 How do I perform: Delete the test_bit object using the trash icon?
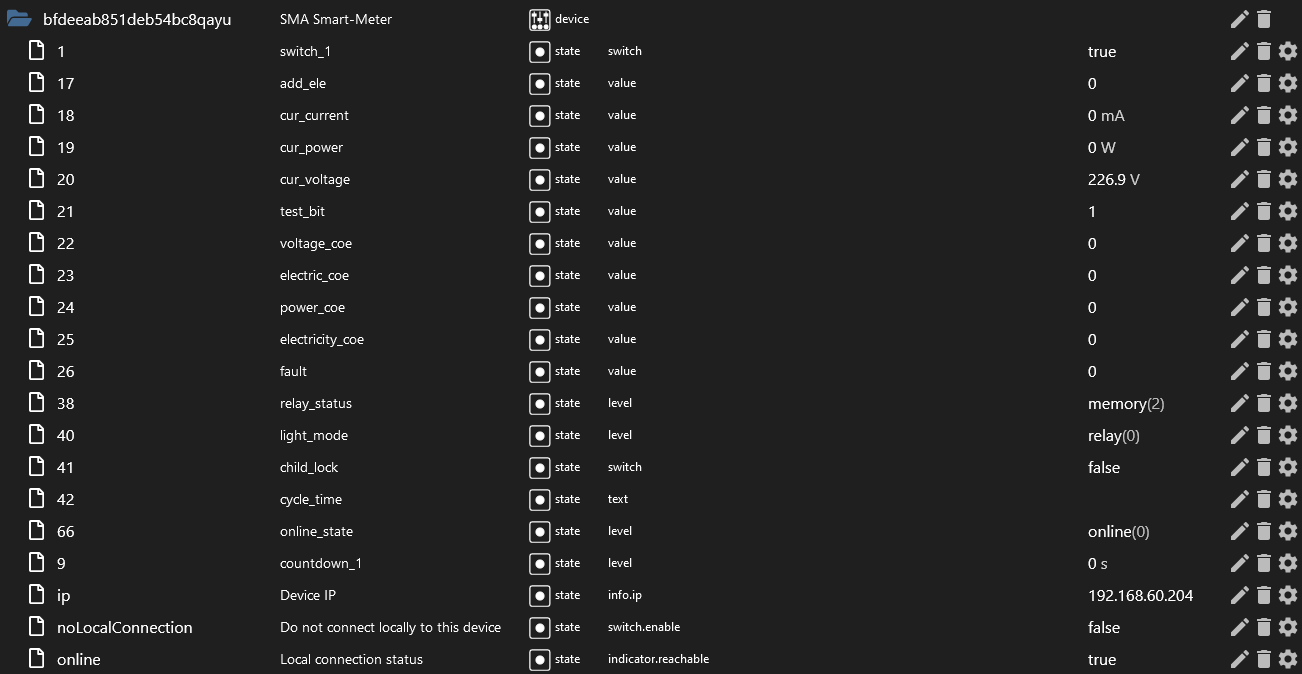click(1263, 211)
